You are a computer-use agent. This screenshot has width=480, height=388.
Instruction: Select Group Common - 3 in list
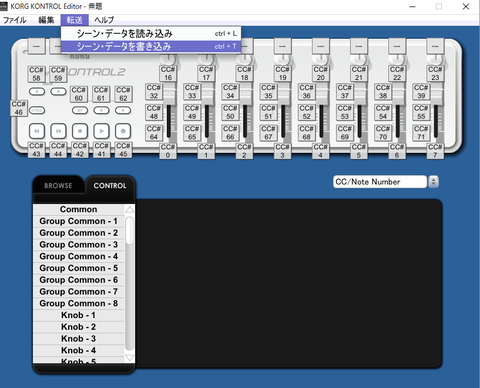[x=79, y=245]
